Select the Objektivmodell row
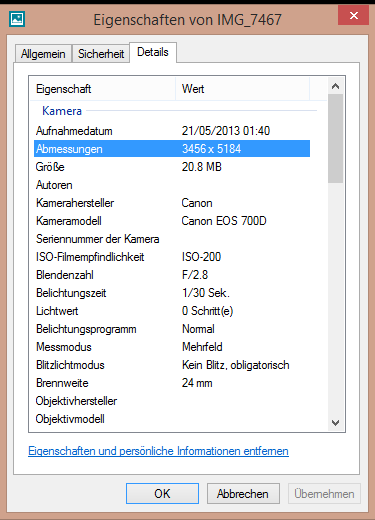Screen dimensions: 375x520 172,419
